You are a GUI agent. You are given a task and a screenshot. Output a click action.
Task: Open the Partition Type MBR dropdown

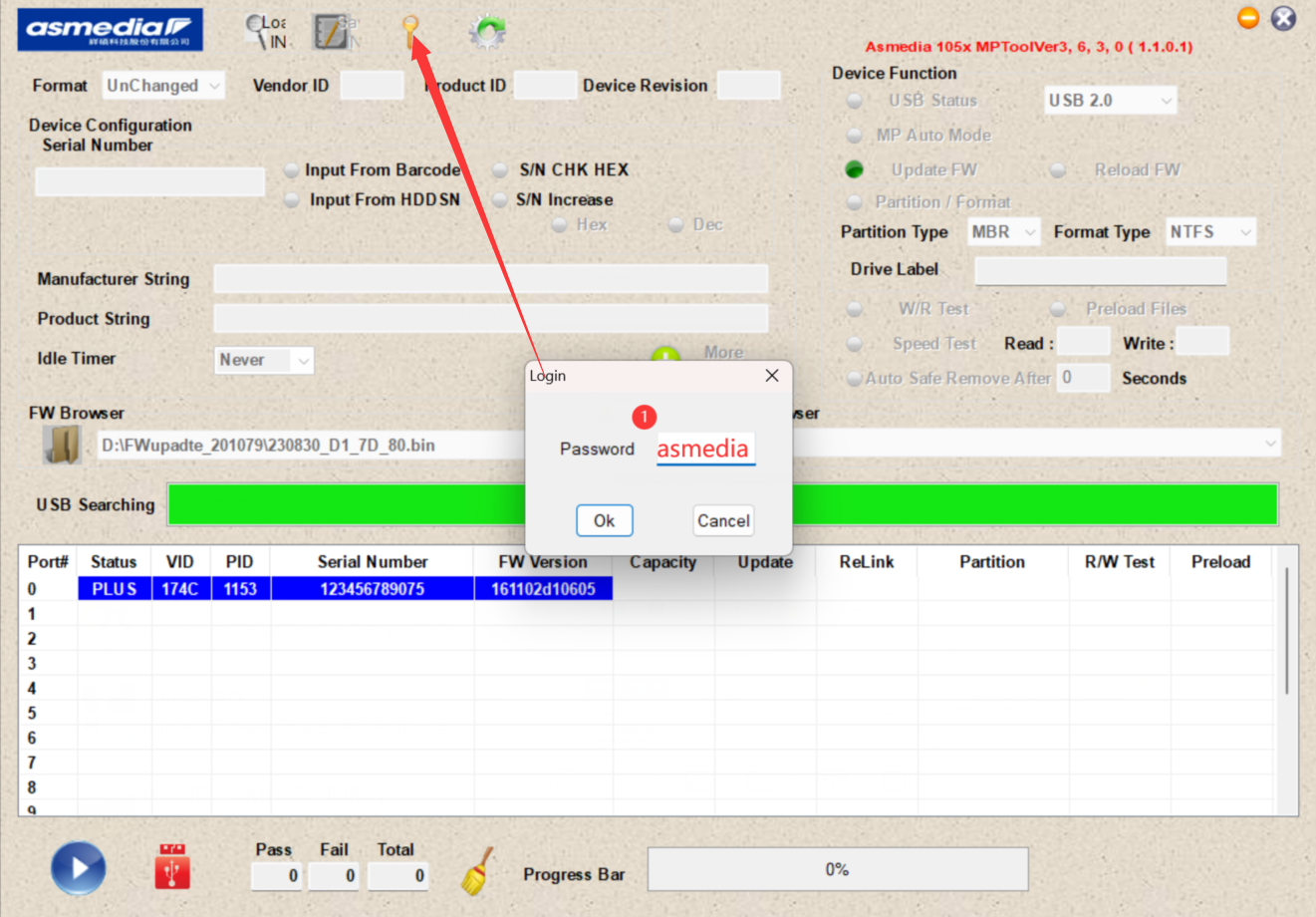point(1004,232)
